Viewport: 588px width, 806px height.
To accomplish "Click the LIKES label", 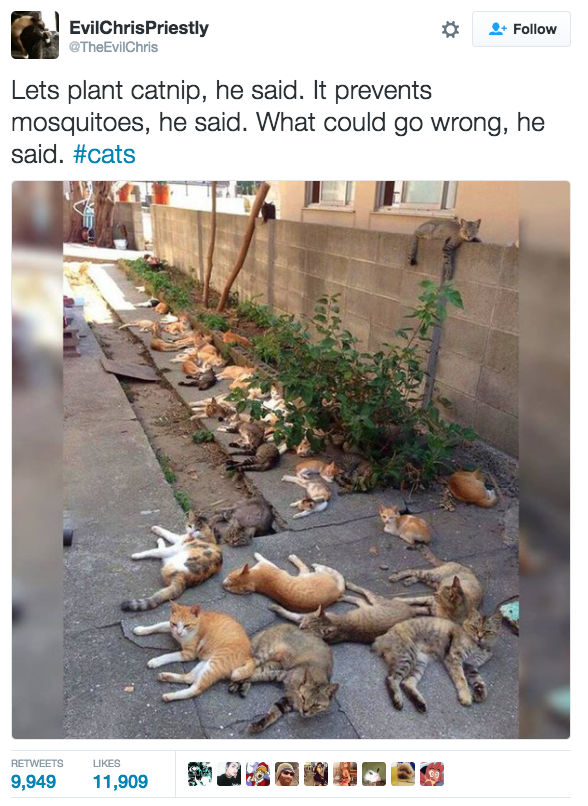I will [x=106, y=763].
